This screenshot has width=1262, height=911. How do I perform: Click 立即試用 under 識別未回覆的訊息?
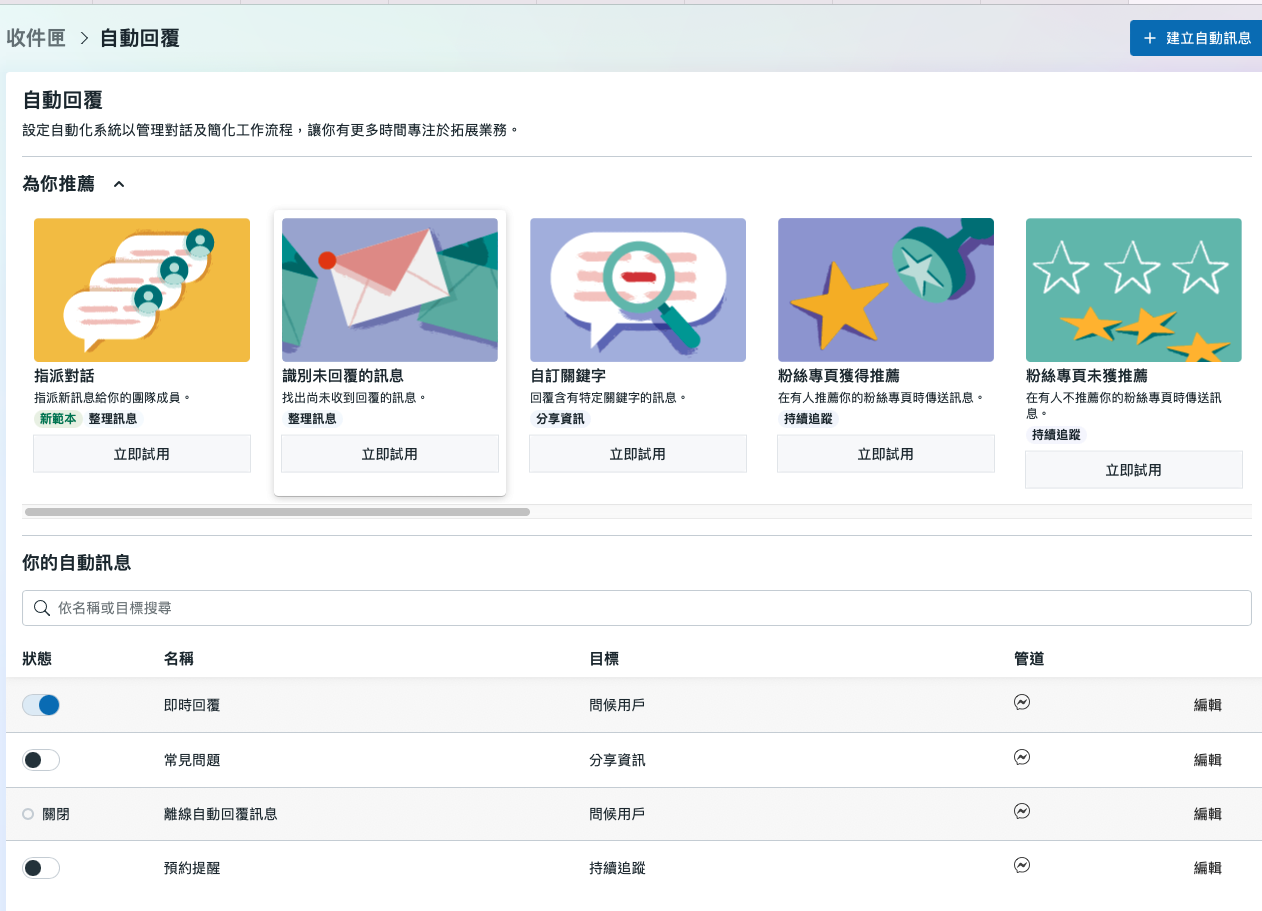[390, 454]
